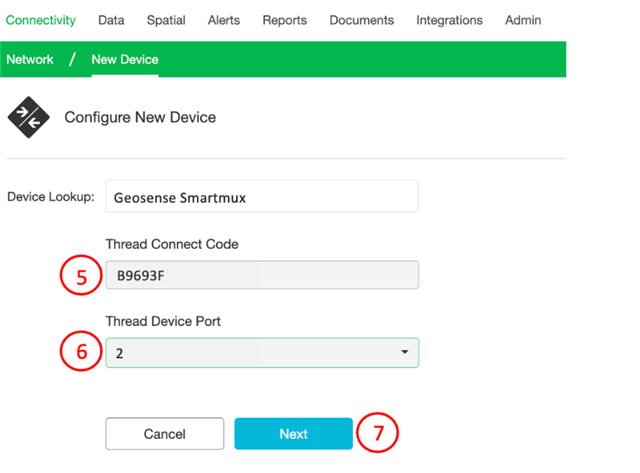Viewport: 640px width, 473px height.
Task: Open the Connectivity menu
Action: (41, 20)
